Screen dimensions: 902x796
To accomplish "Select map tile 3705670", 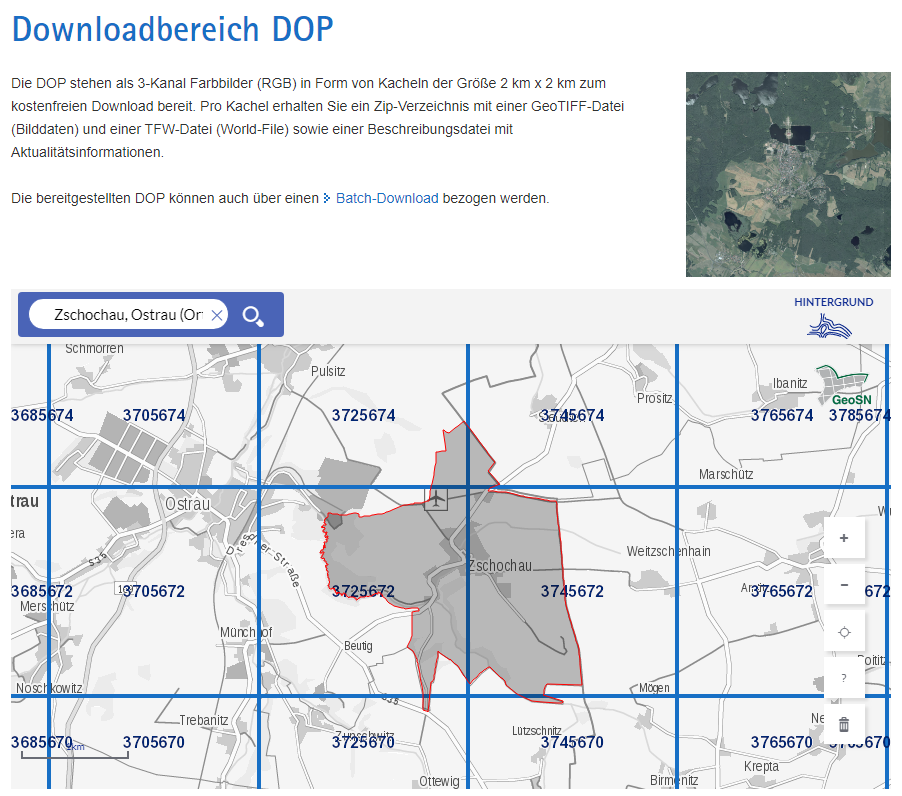I will tap(154, 742).
